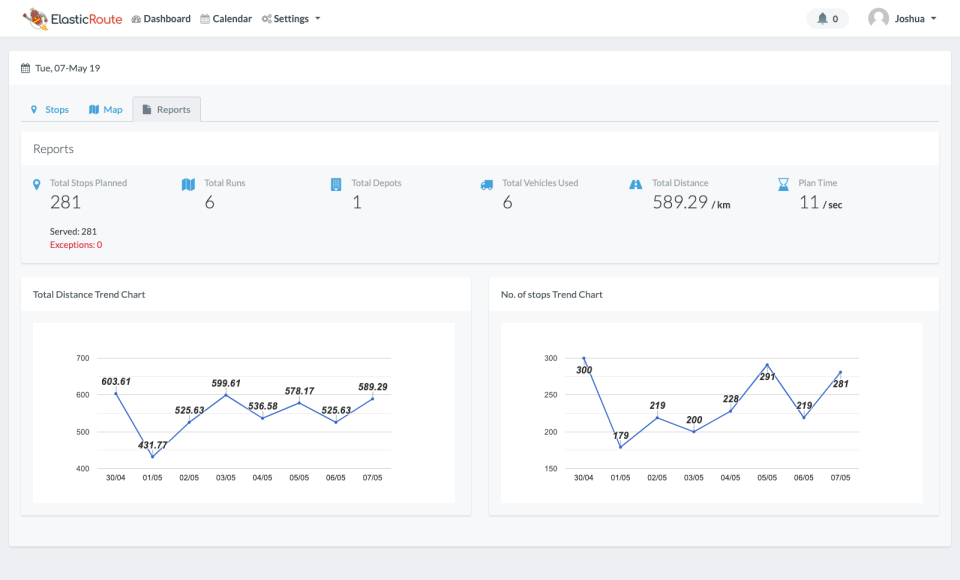
Task: Click the calendar icon beside the date
Action: click(x=26, y=68)
